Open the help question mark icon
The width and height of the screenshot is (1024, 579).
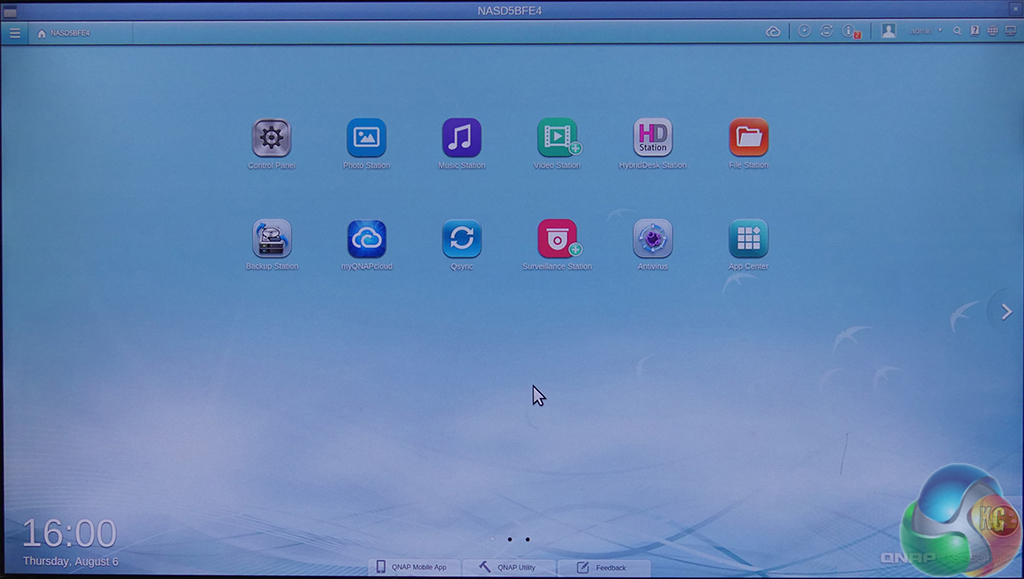tap(974, 31)
